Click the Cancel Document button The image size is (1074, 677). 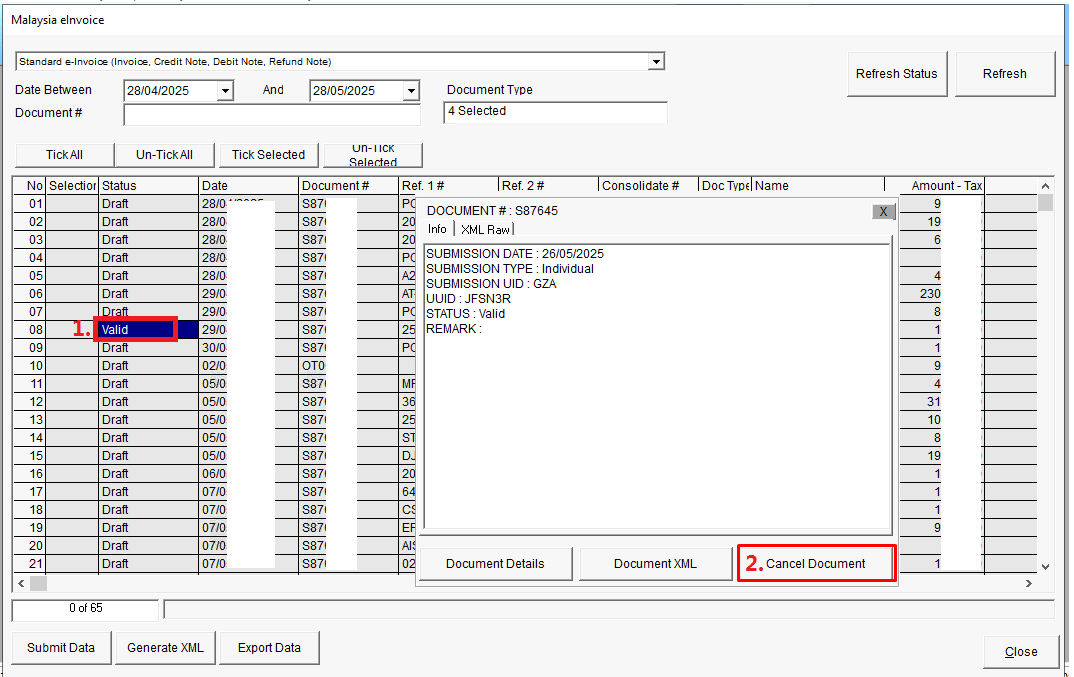[x=815, y=564]
